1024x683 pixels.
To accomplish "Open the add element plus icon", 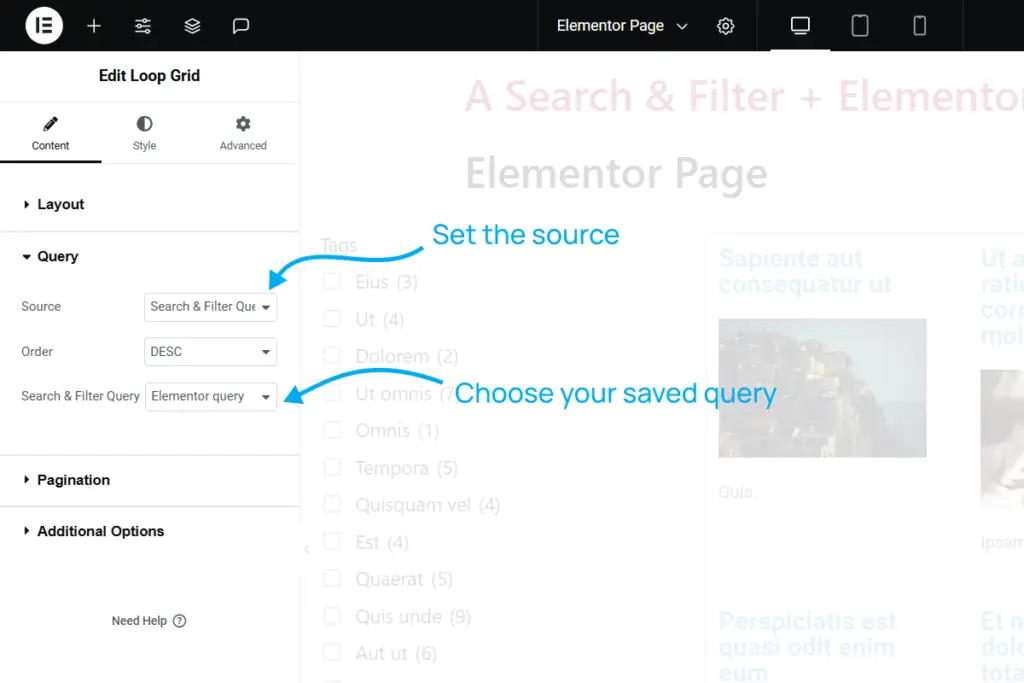I will (94, 25).
